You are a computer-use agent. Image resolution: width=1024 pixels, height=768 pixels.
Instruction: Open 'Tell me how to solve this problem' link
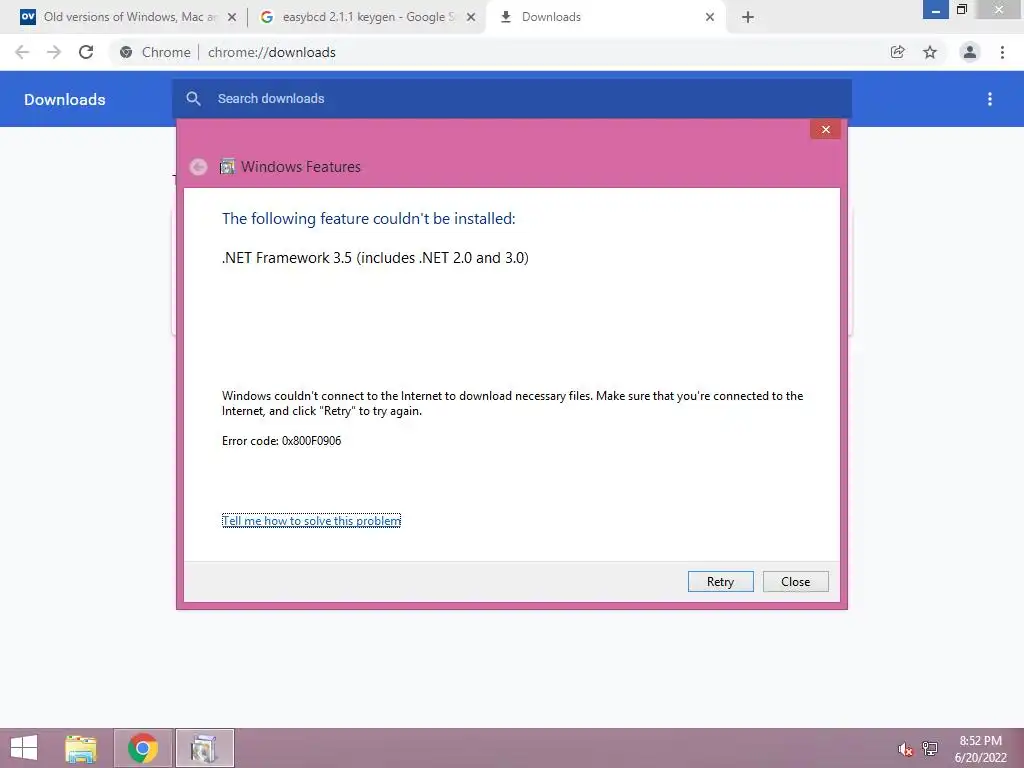(x=312, y=520)
